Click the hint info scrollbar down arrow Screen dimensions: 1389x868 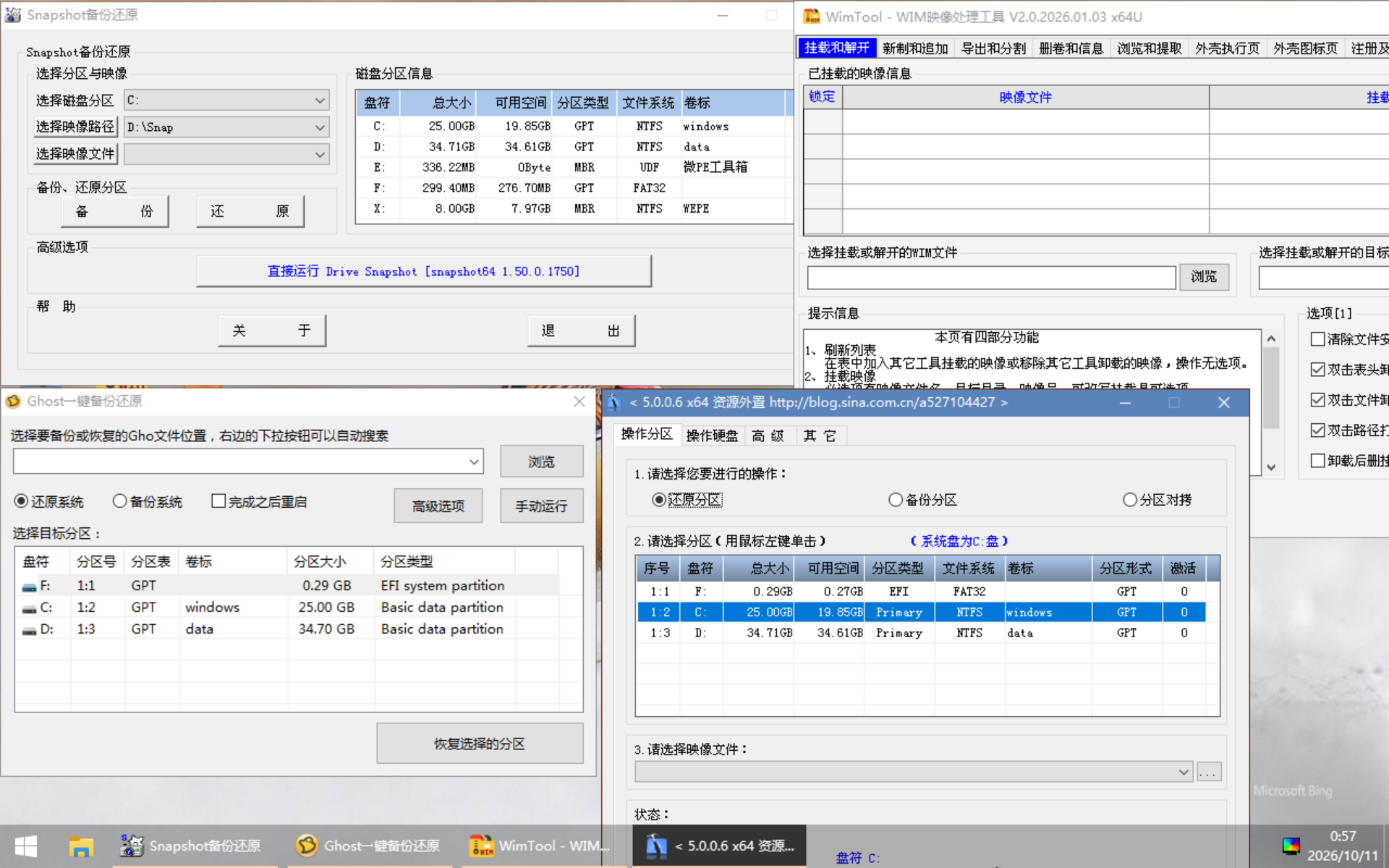(1271, 467)
